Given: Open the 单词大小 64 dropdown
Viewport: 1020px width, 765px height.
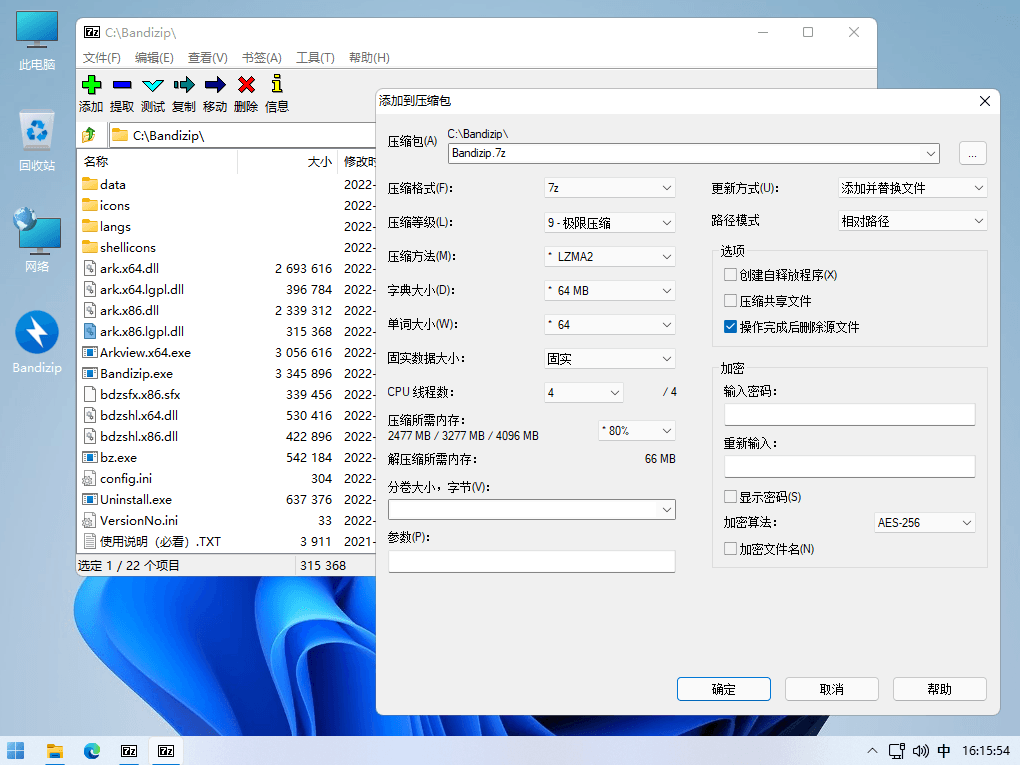Looking at the screenshot, I should point(610,324).
